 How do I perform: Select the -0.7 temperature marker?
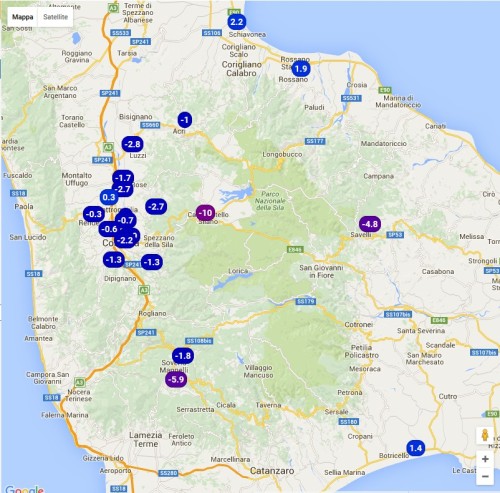click(x=126, y=220)
